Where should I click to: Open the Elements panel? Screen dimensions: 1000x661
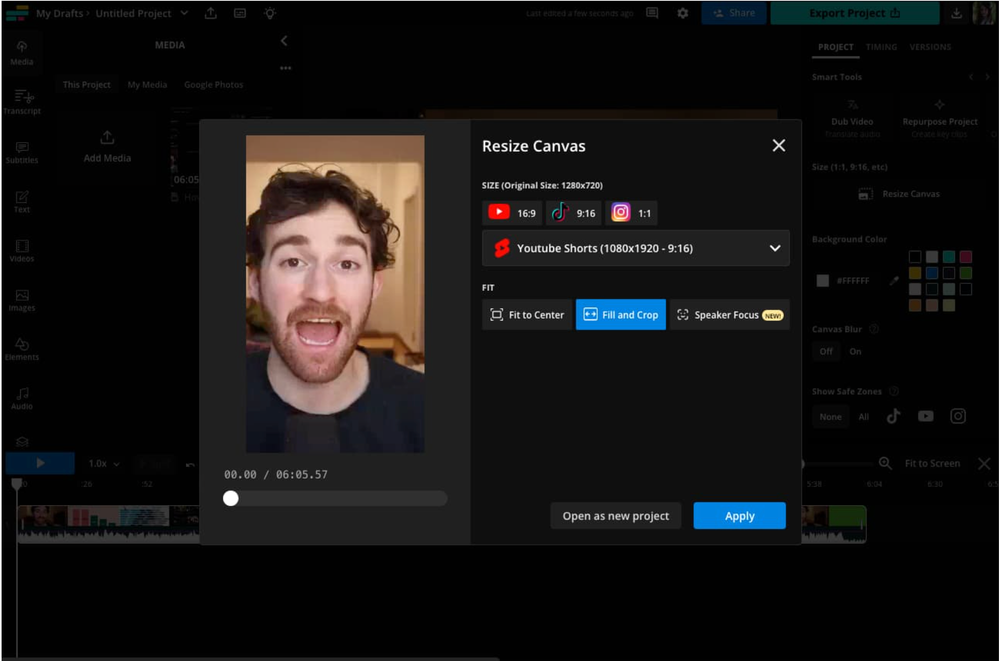click(x=21, y=348)
